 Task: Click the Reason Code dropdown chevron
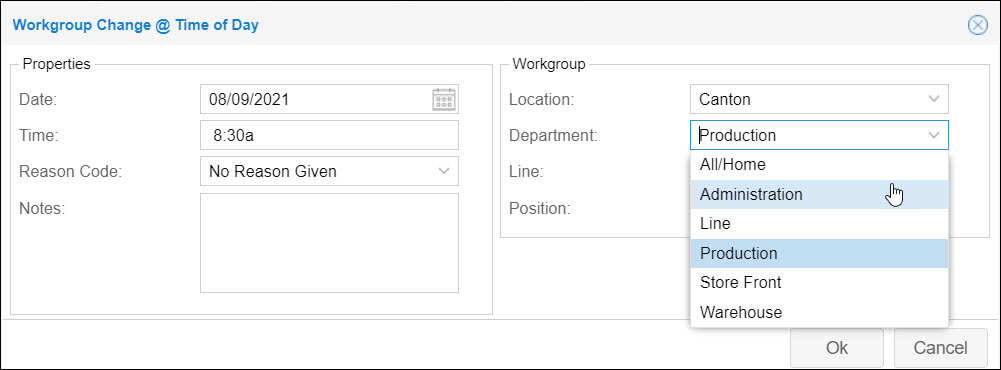pos(444,171)
